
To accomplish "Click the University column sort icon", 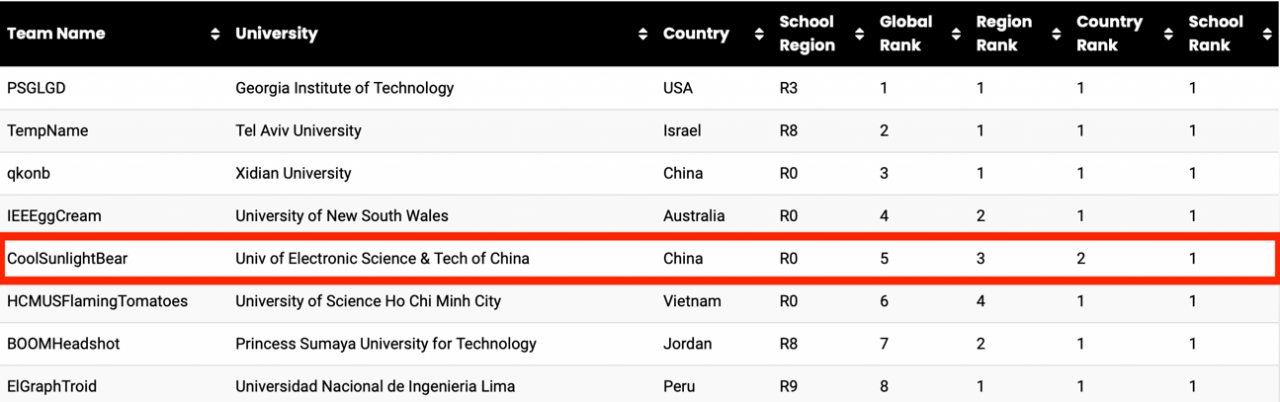I will (642, 34).
